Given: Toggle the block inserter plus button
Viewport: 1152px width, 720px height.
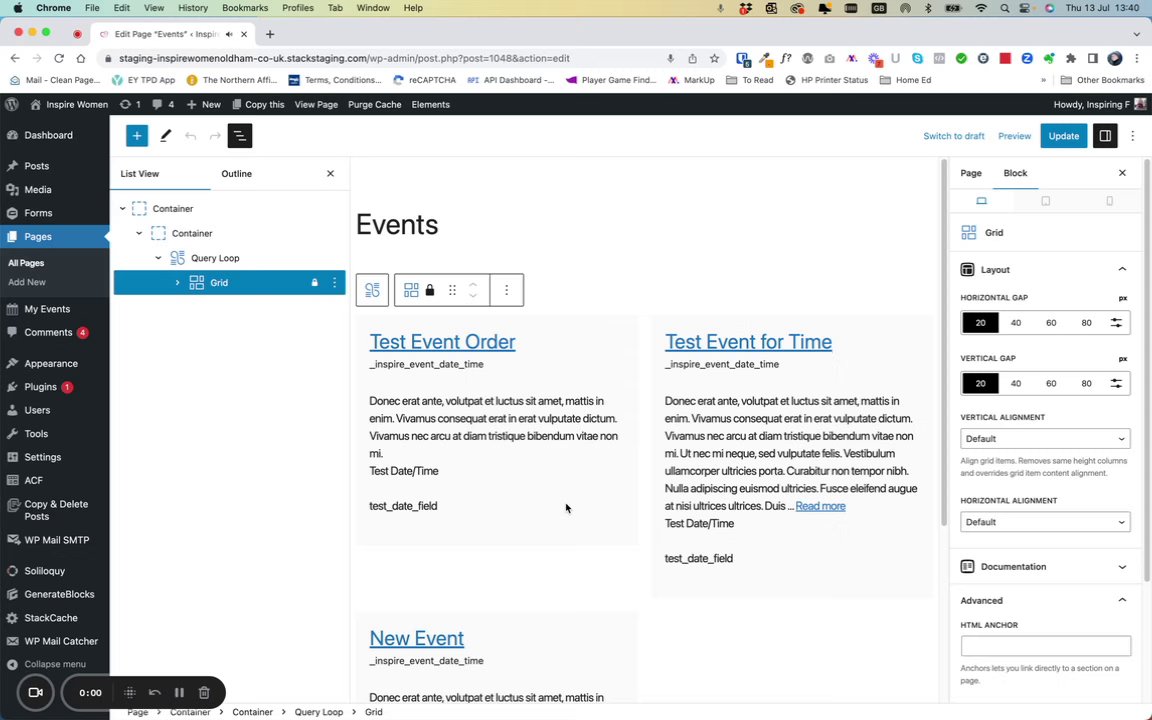Looking at the screenshot, I should 137,136.
